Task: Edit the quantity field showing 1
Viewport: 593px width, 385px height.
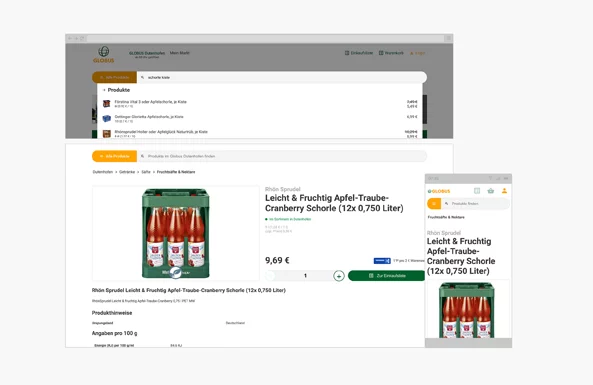Action: [305, 276]
